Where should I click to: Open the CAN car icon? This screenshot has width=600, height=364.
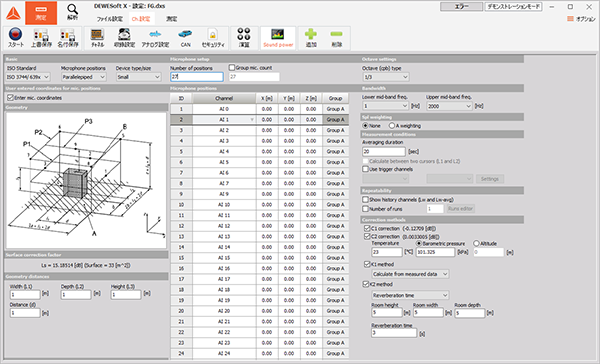pyautogui.click(x=185, y=38)
